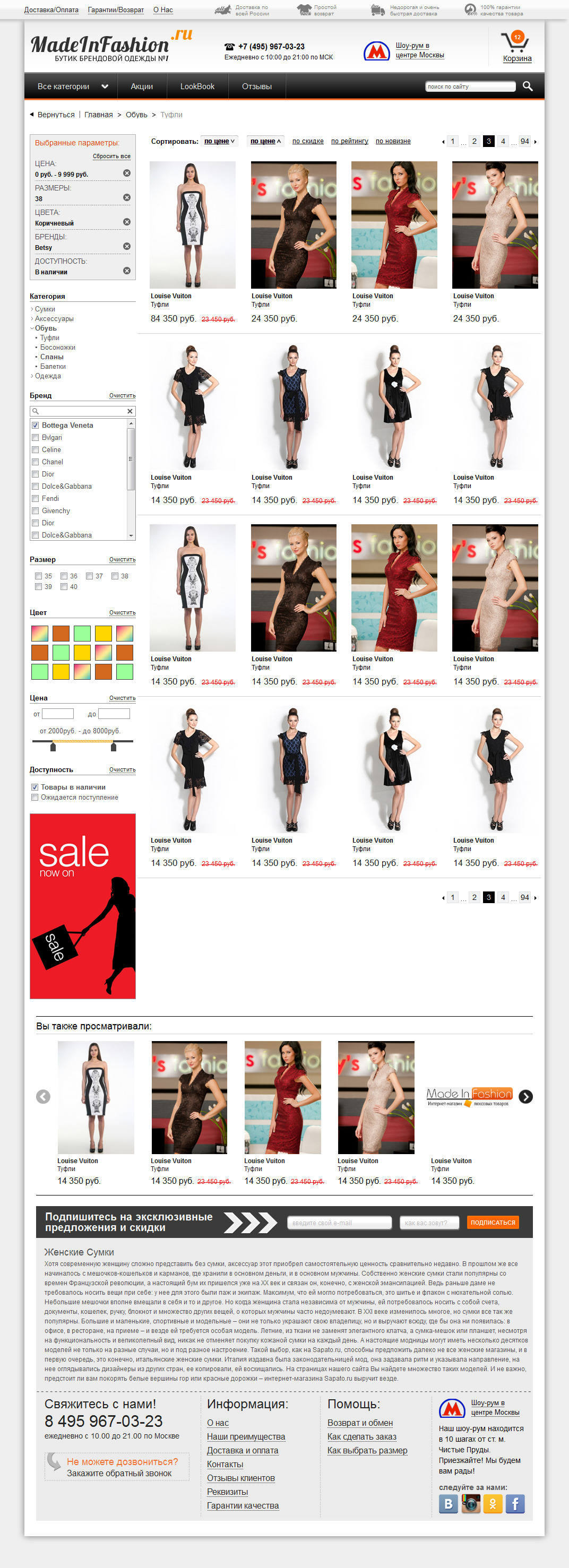Screen dimensions: 569x1568
Task: Open О Нас top link
Action: 163,10
